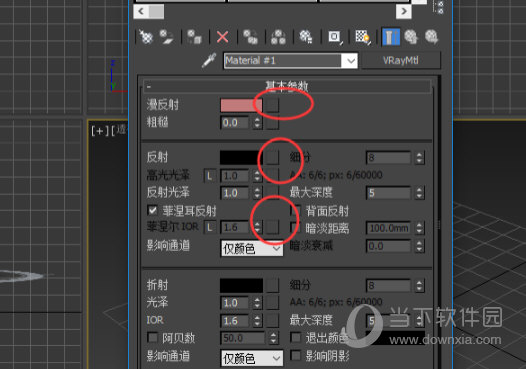
Task: Open the 反射 black color swatch
Action: pos(241,157)
